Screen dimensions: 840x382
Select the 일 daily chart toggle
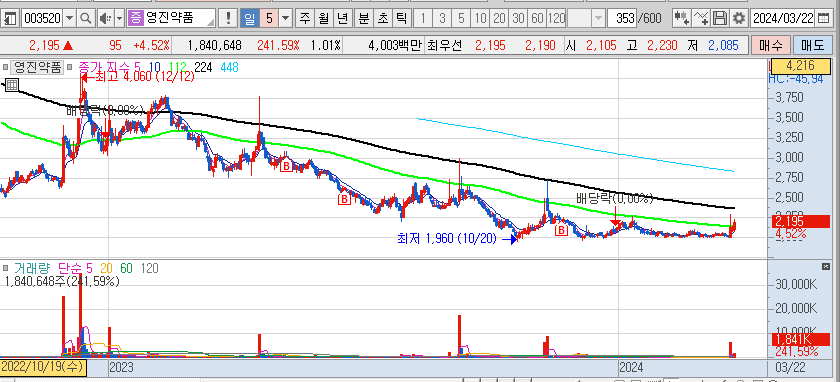click(250, 19)
